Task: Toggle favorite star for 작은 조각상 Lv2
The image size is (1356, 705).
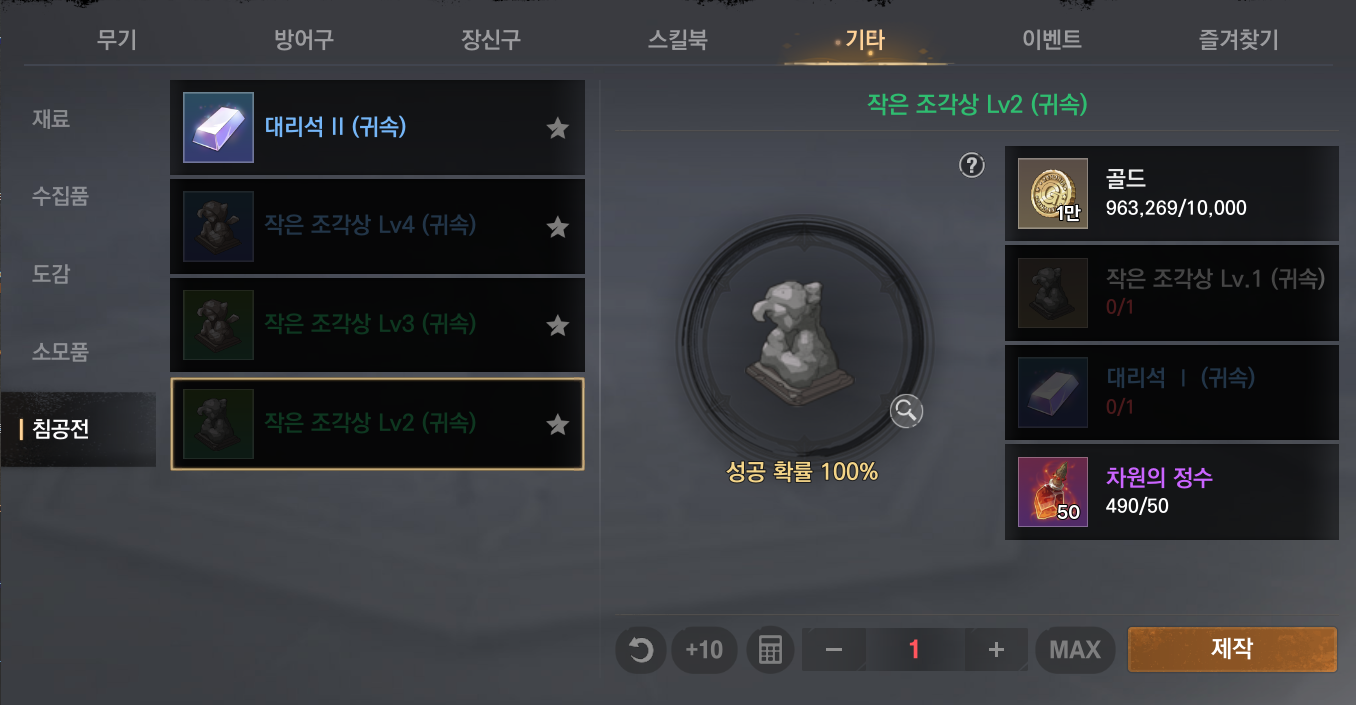Action: (558, 425)
